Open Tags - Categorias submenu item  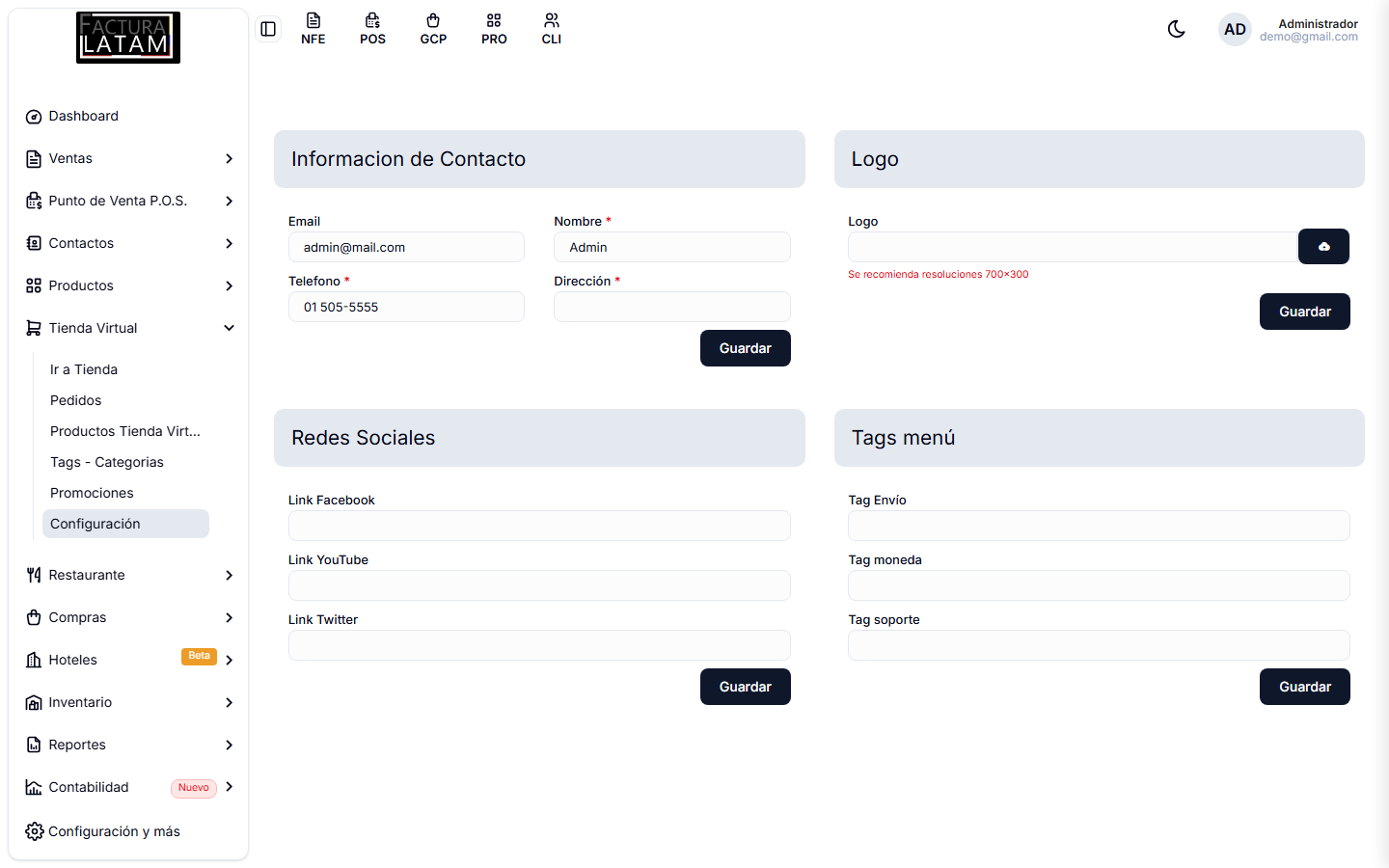pos(125,462)
